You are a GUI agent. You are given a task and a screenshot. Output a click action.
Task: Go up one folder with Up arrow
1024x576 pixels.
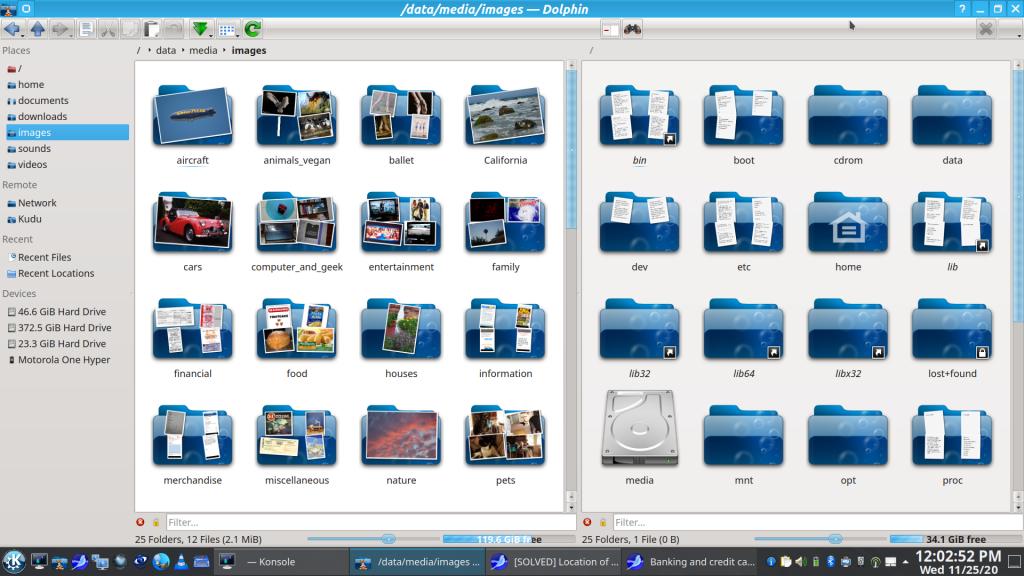pyautogui.click(x=37, y=29)
